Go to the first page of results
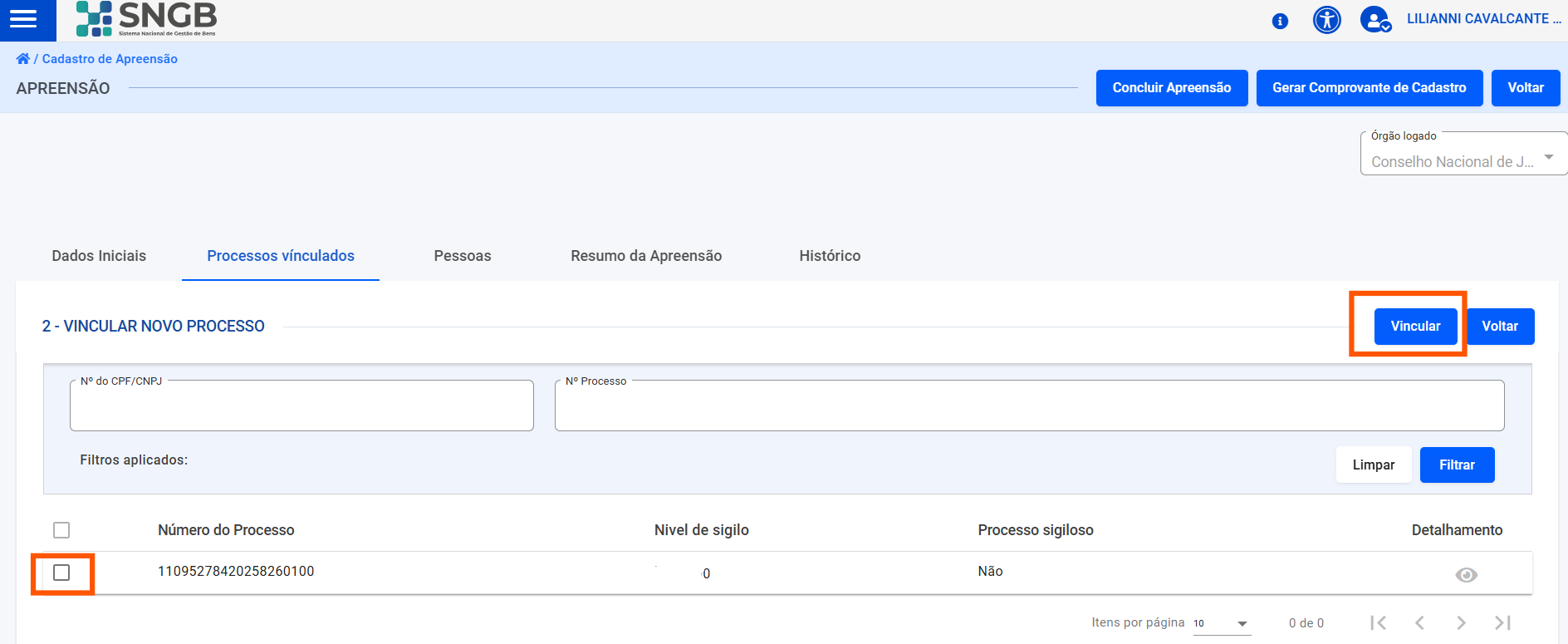The image size is (1568, 644). [x=1379, y=622]
